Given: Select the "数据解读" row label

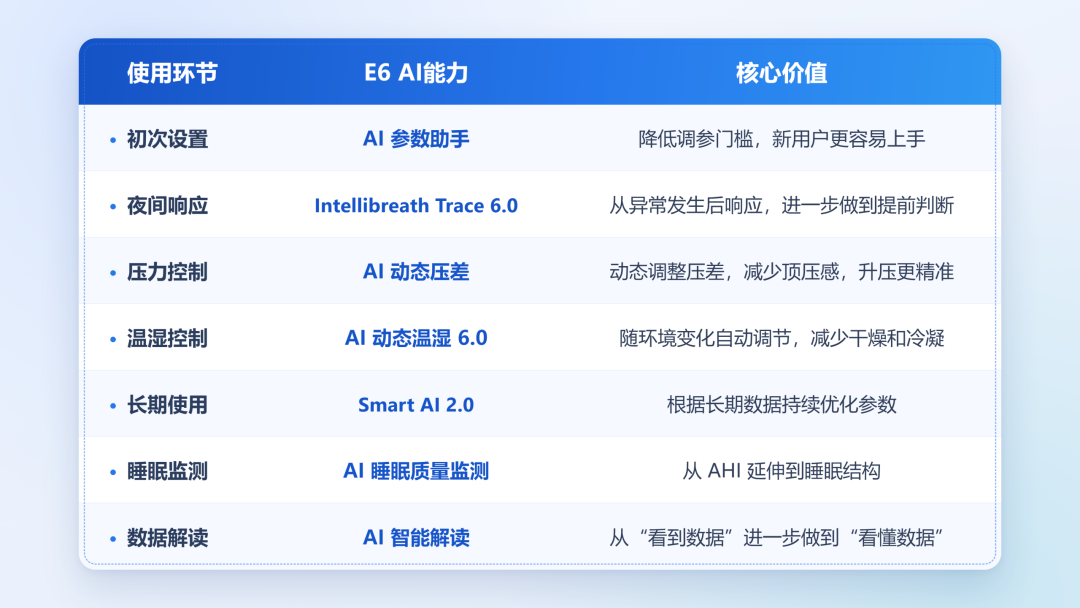Looking at the screenshot, I should 167,538.
